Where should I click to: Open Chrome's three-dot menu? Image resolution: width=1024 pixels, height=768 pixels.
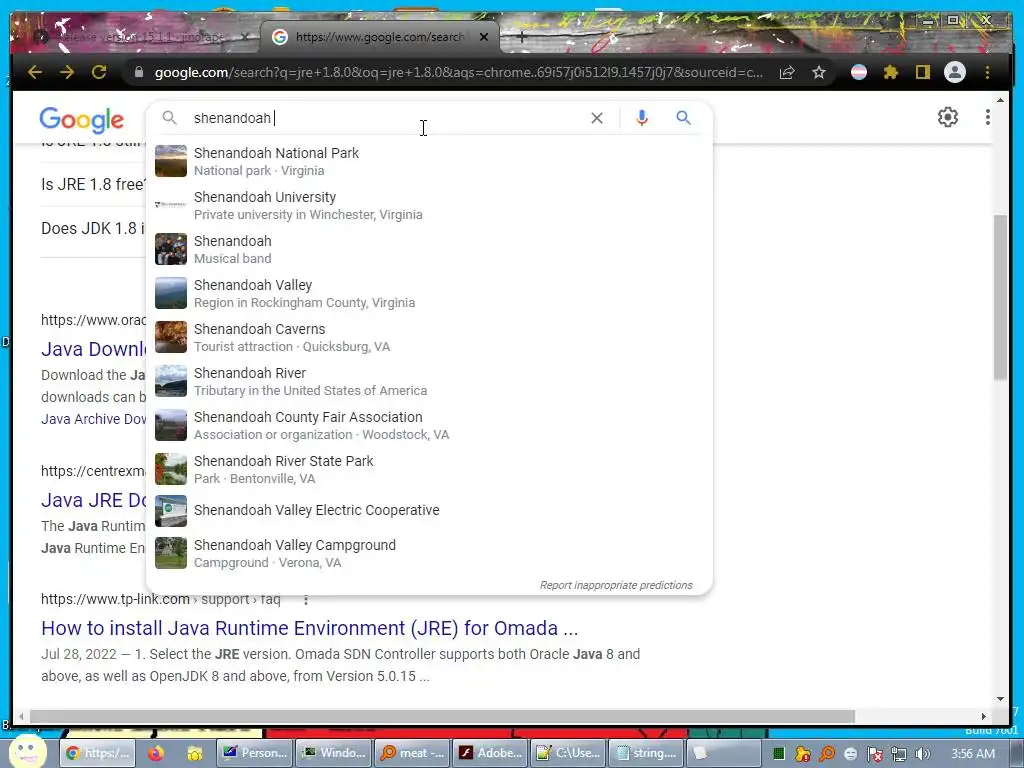[x=987, y=72]
